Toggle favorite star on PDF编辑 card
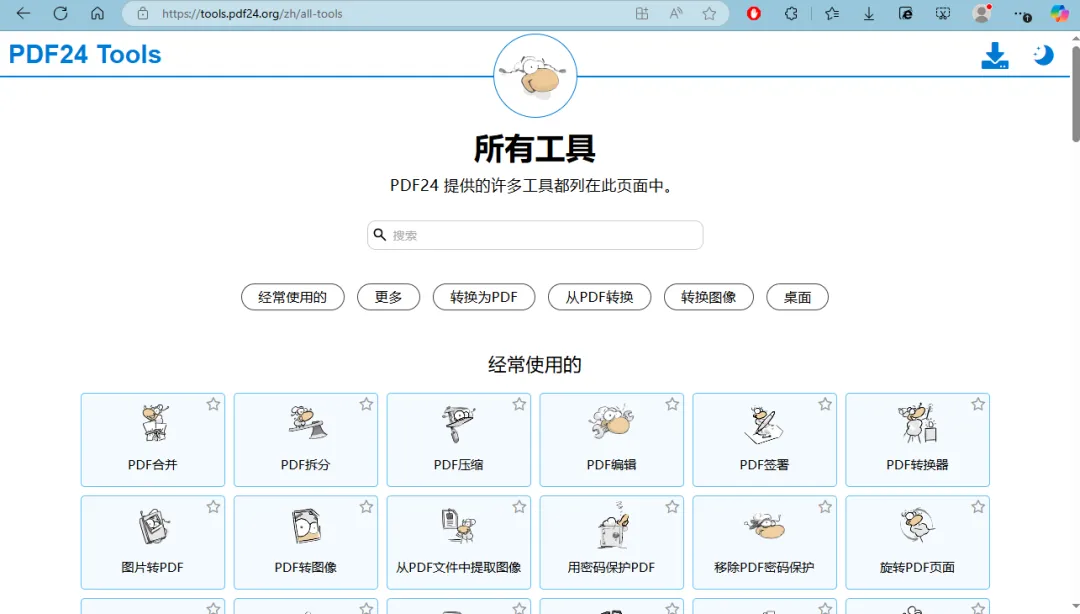 [672, 405]
